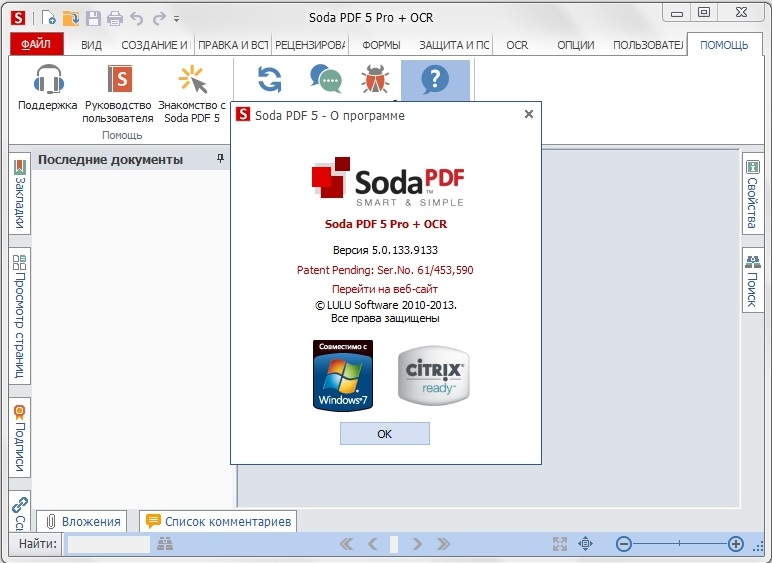Click the SodaPDF logo in dialog
The height and width of the screenshot is (563, 772).
tap(387, 182)
